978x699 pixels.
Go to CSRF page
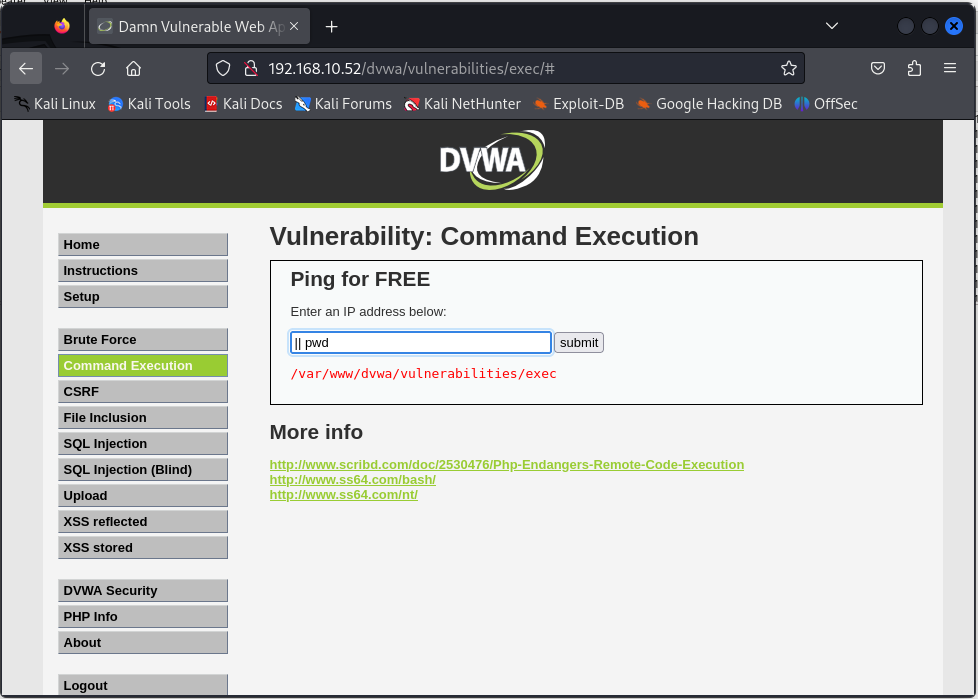(x=143, y=392)
